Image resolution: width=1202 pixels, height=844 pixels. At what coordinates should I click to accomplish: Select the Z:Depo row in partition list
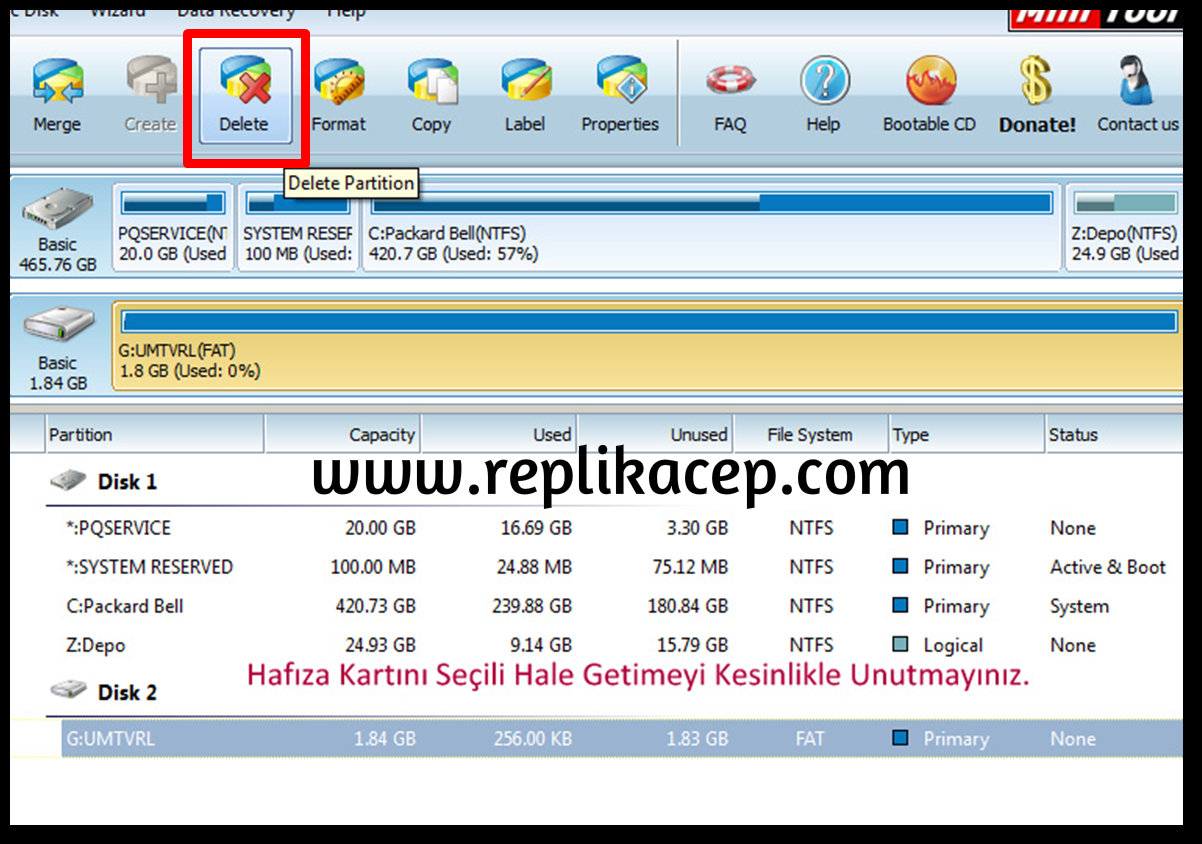(96, 645)
